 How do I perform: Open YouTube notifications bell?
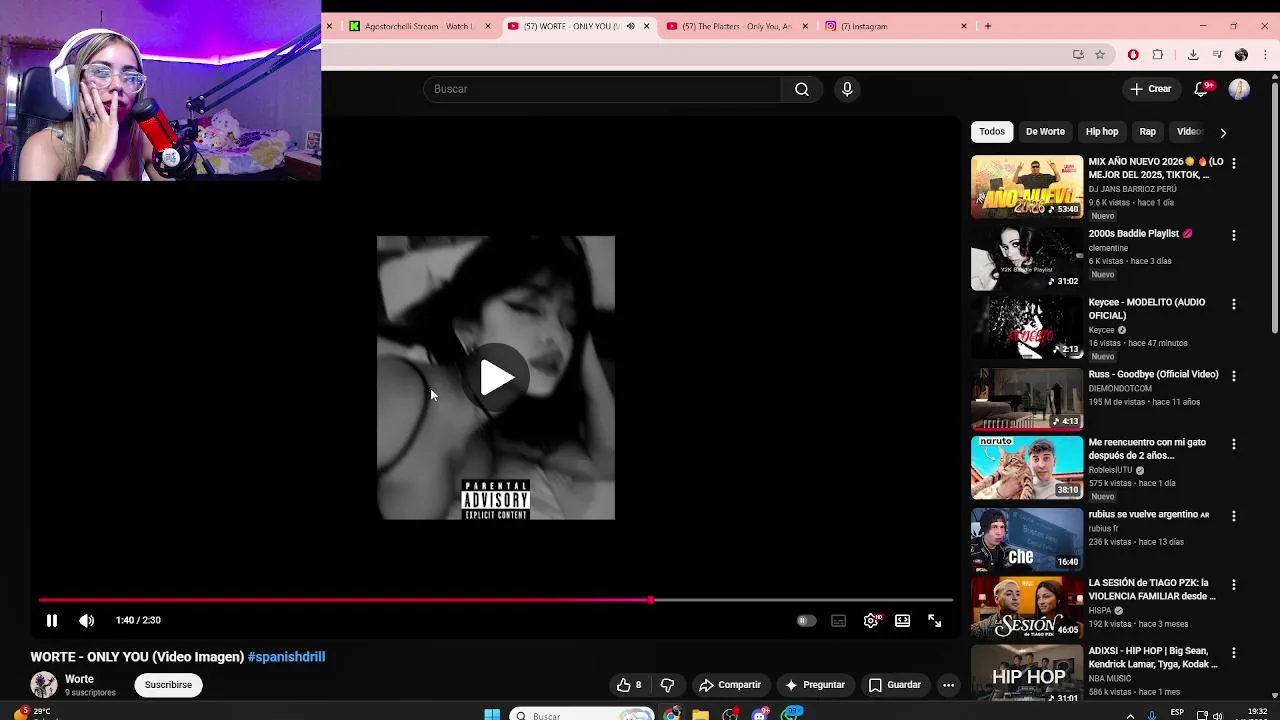[x=1202, y=89]
